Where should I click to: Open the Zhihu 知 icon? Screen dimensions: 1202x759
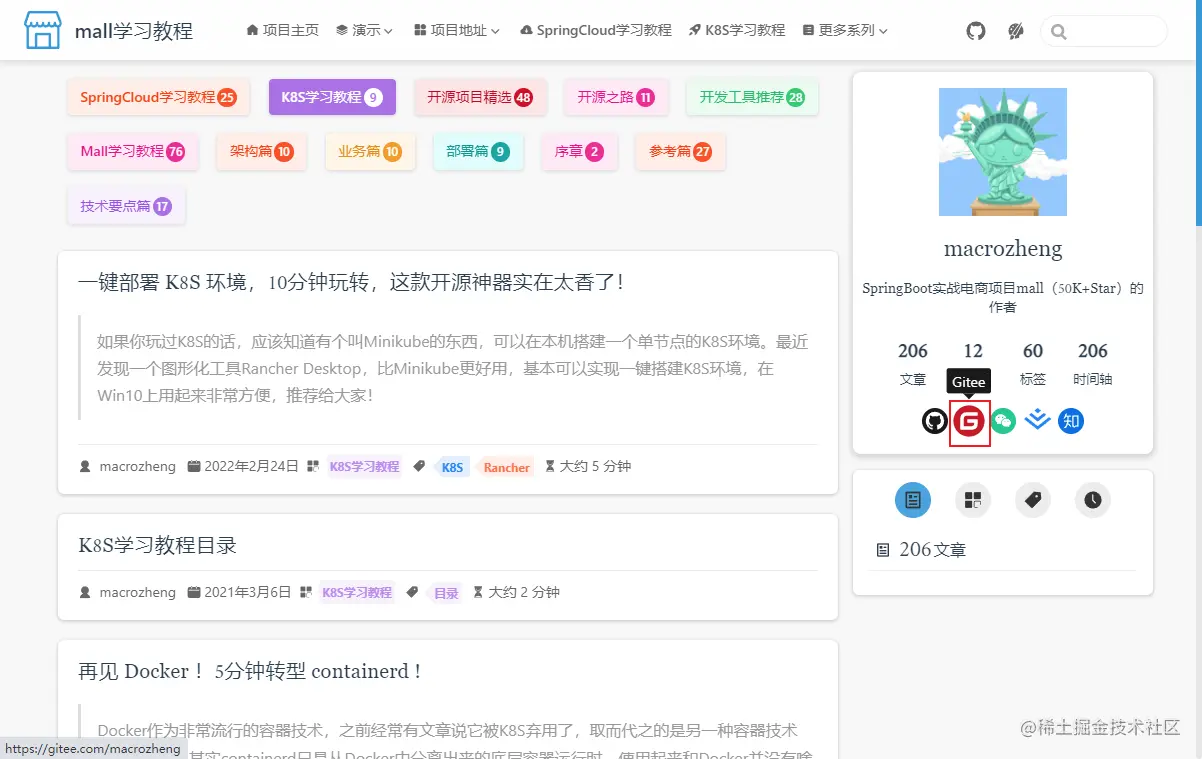coord(1071,421)
